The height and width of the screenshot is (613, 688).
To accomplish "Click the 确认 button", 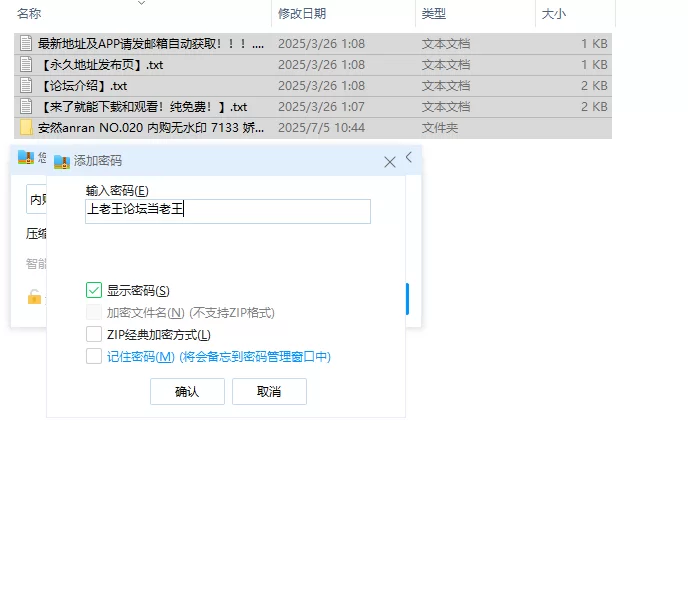I will (187, 391).
